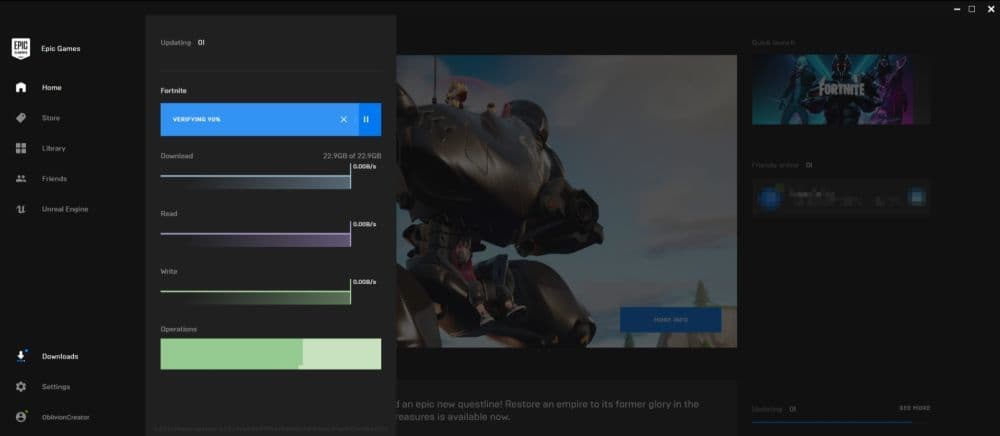This screenshot has height=436, width=1000.
Task: Open the Store menu label
Action: click(51, 118)
